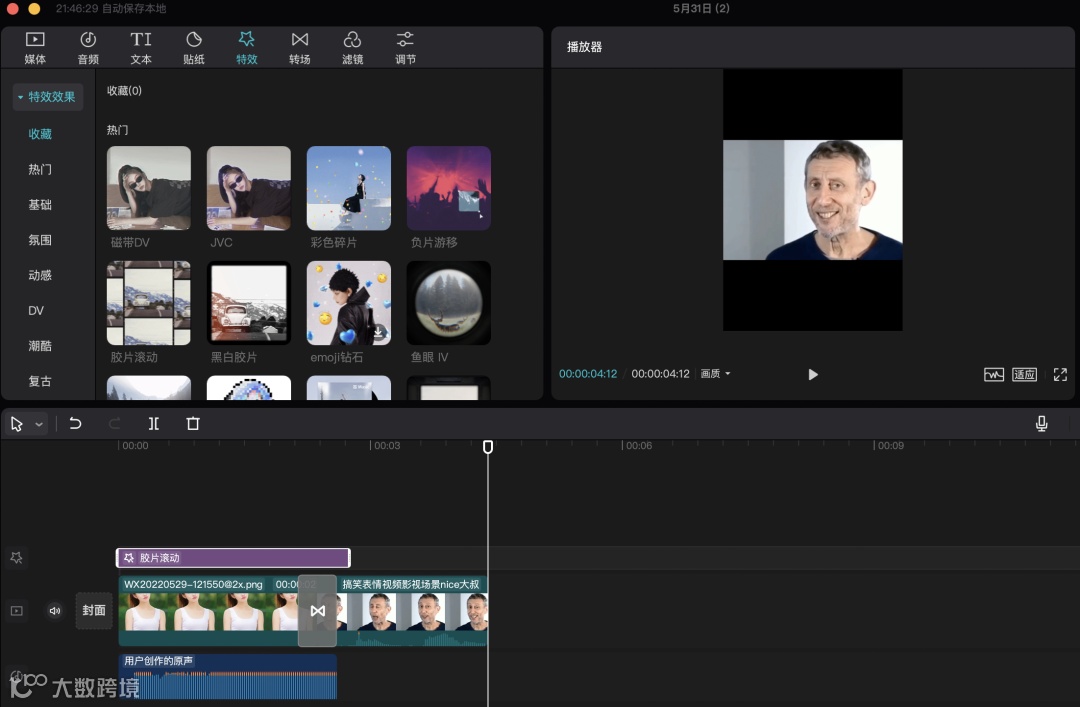Image resolution: width=1080 pixels, height=707 pixels.
Task: Click the 适应 fit button
Action: [1024, 374]
